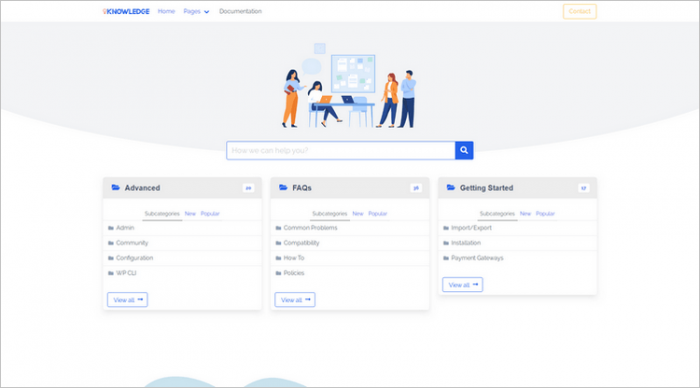The height and width of the screenshot is (388, 700).
Task: Open the Installation subcategory
Action: coord(466,243)
